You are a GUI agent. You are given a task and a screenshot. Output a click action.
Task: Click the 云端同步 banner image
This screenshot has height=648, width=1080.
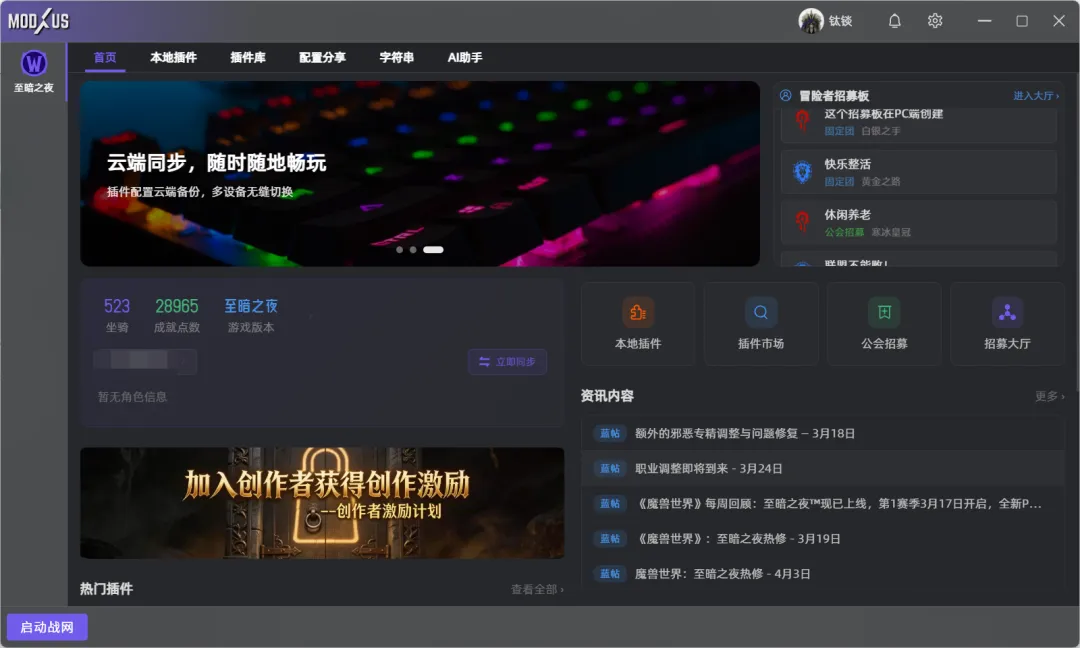(x=420, y=174)
